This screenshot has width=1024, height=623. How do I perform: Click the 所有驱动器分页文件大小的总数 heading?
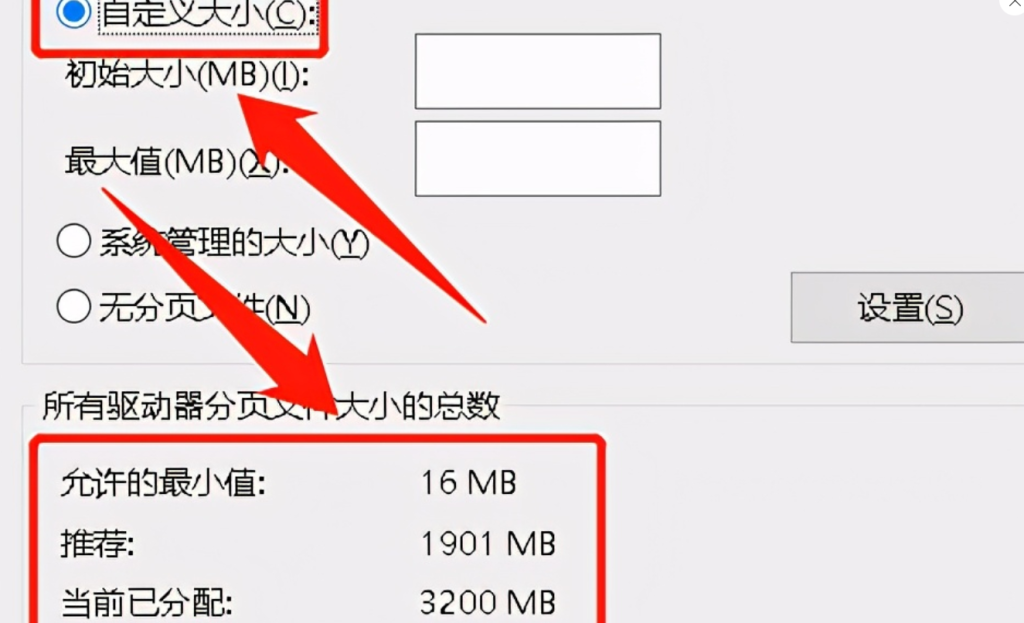coord(272,406)
